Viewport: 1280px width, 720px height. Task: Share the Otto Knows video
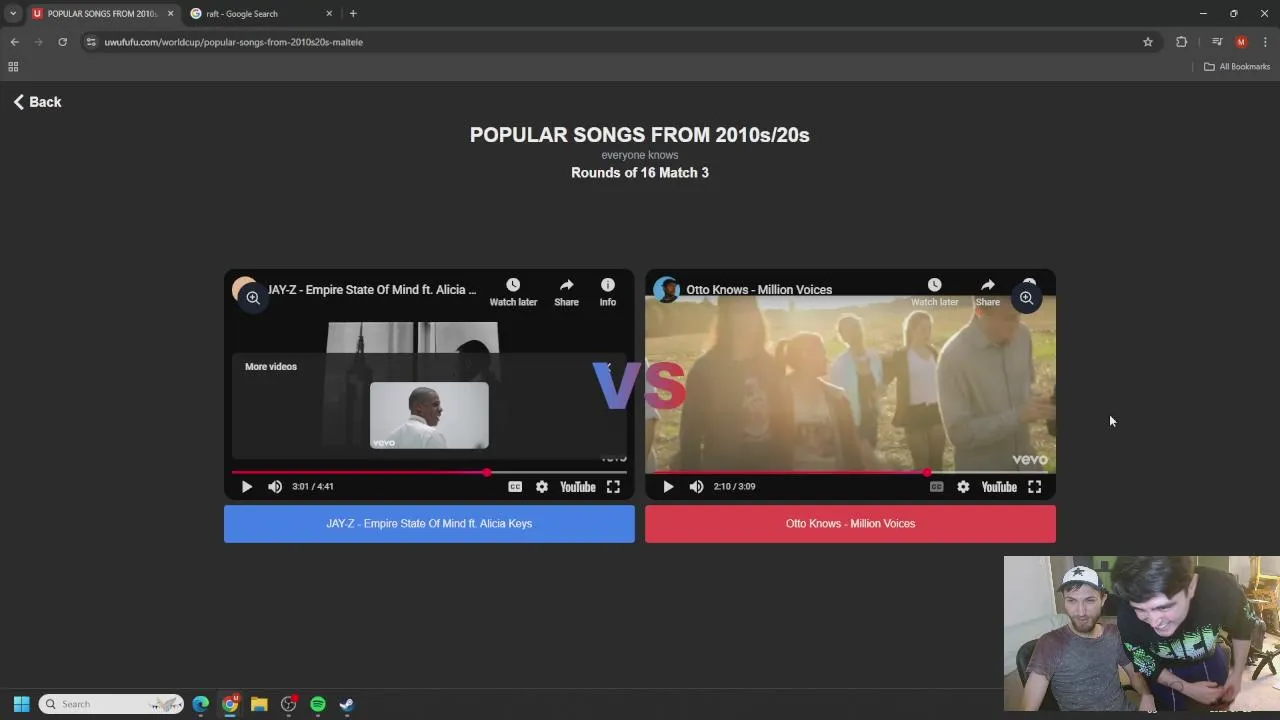click(987, 292)
